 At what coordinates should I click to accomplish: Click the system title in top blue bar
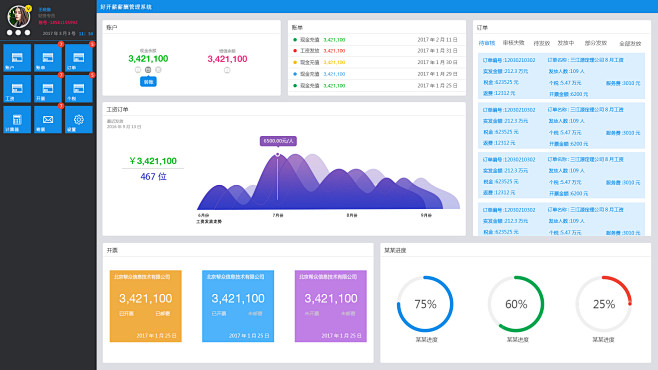pos(126,7)
